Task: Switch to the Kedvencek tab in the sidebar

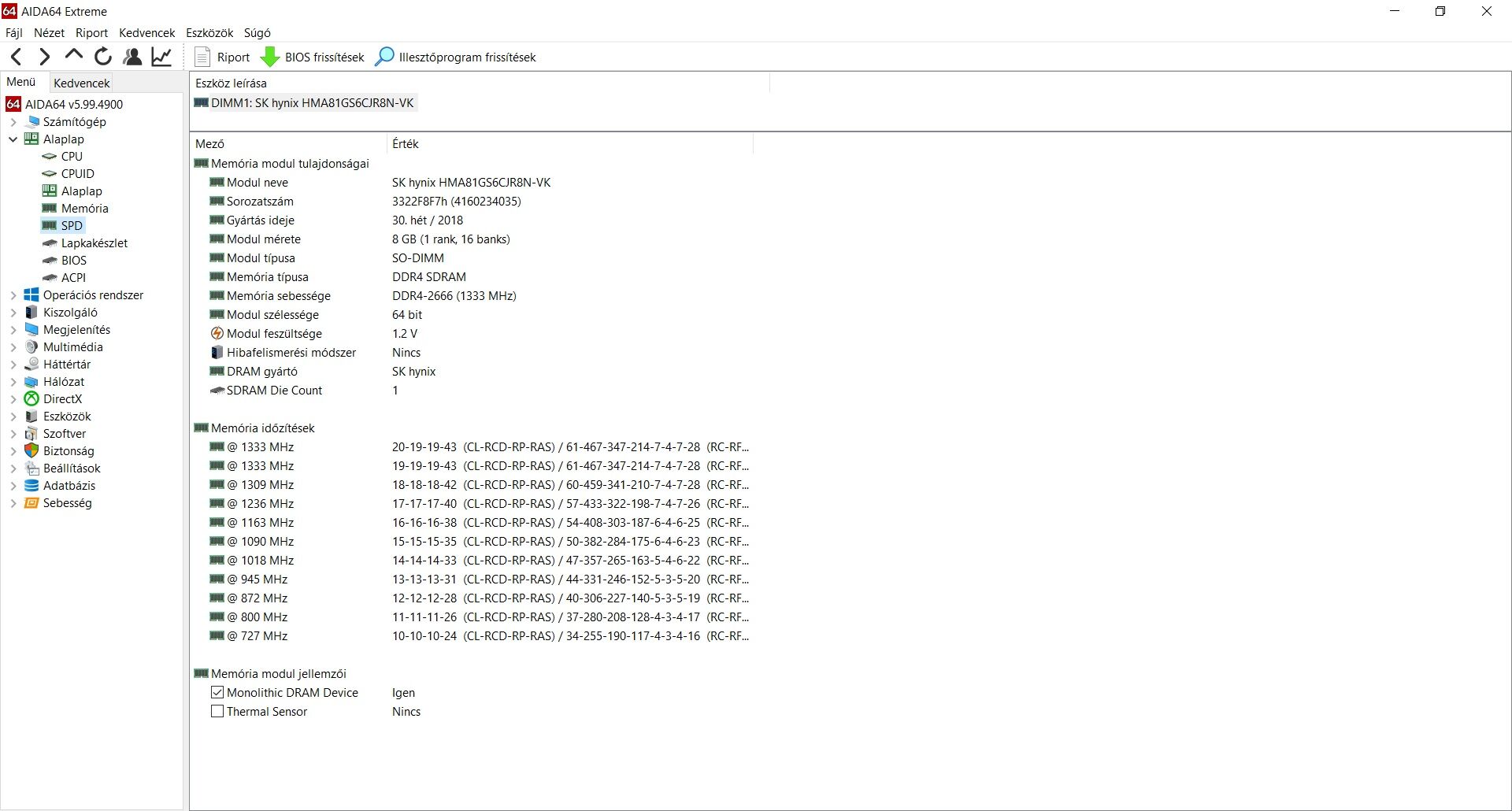Action: coord(81,83)
